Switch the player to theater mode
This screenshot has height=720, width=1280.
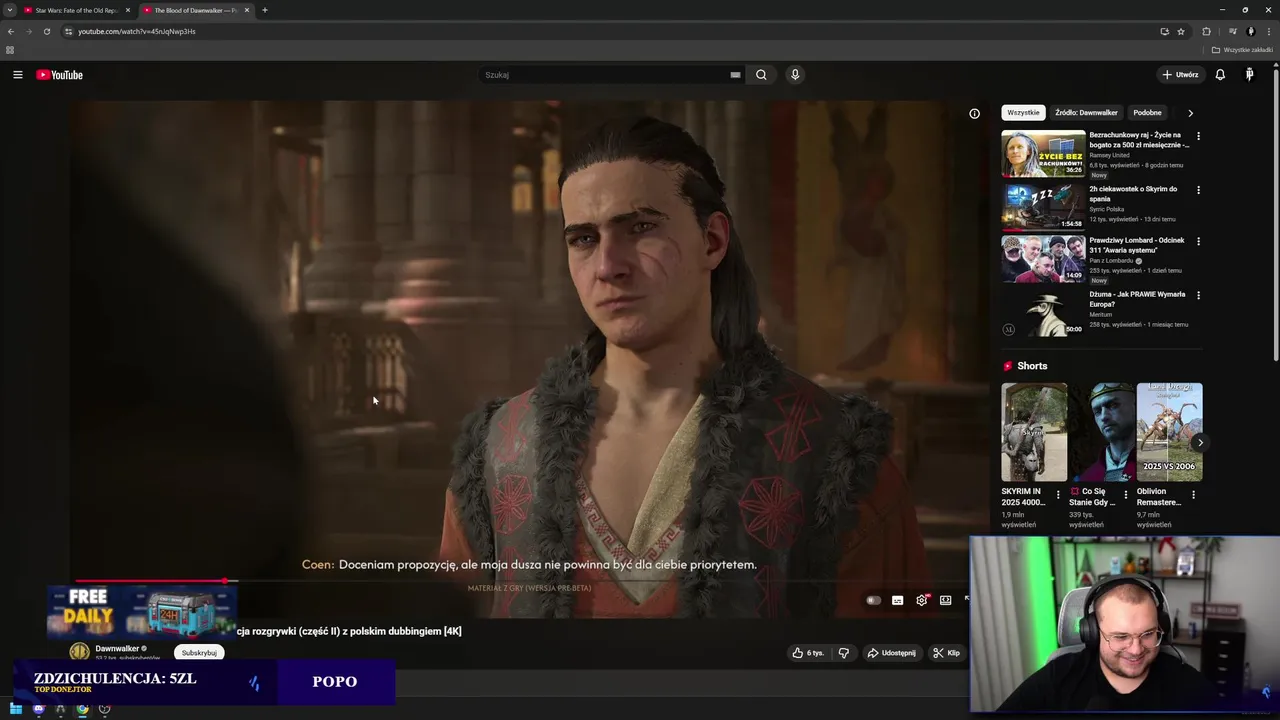point(945,600)
